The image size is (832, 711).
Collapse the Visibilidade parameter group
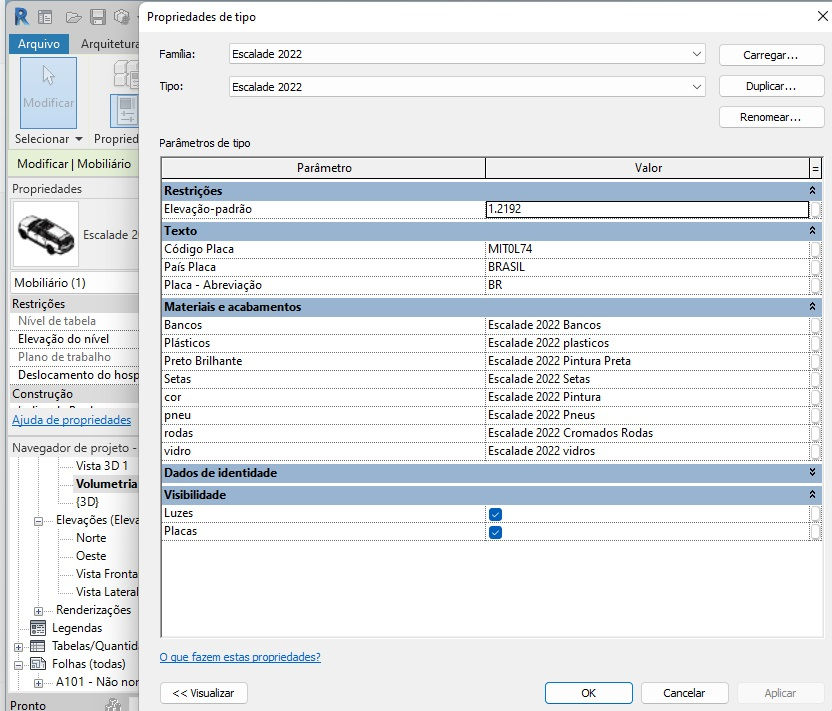(812, 495)
